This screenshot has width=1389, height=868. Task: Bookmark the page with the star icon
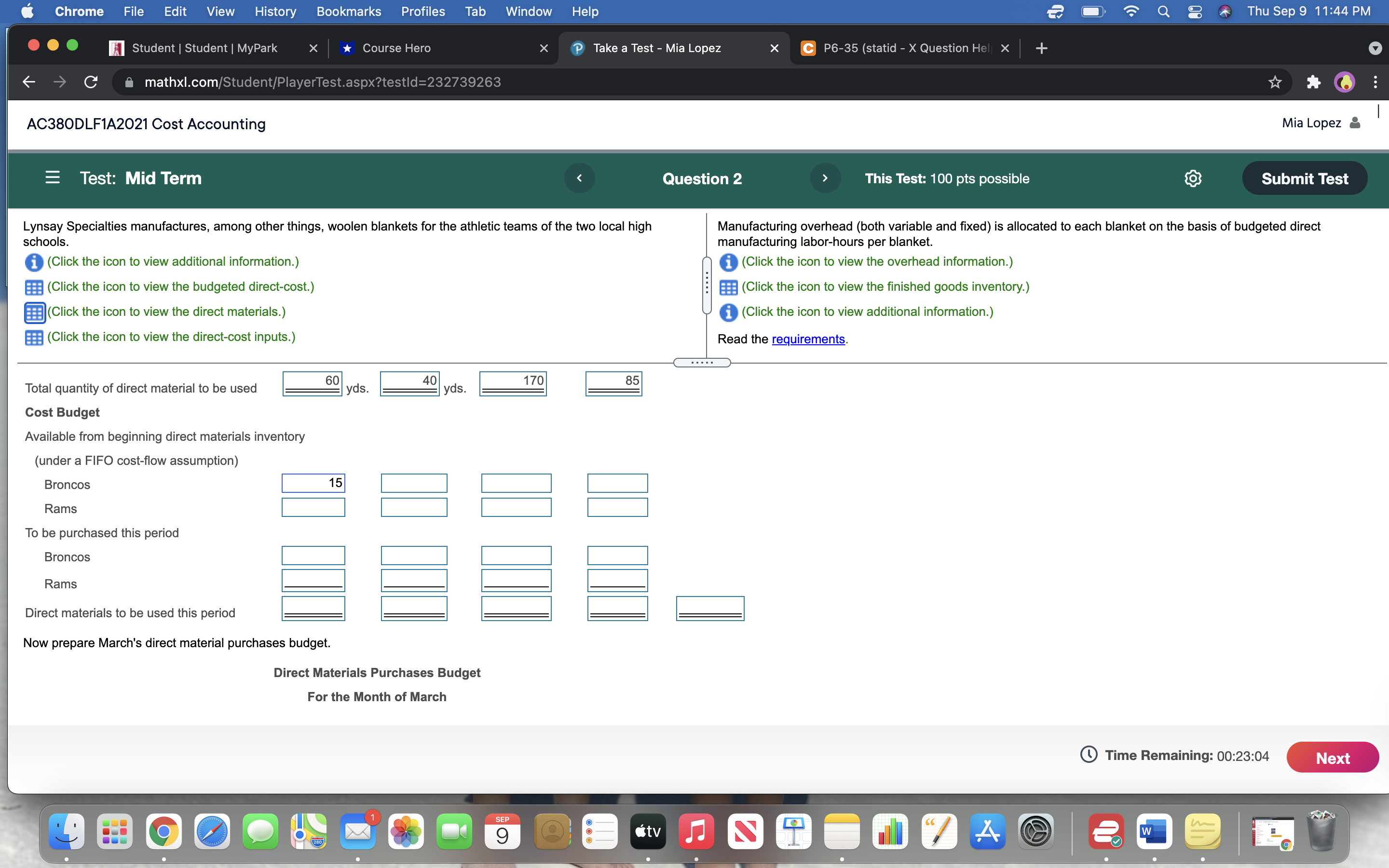click(x=1275, y=82)
